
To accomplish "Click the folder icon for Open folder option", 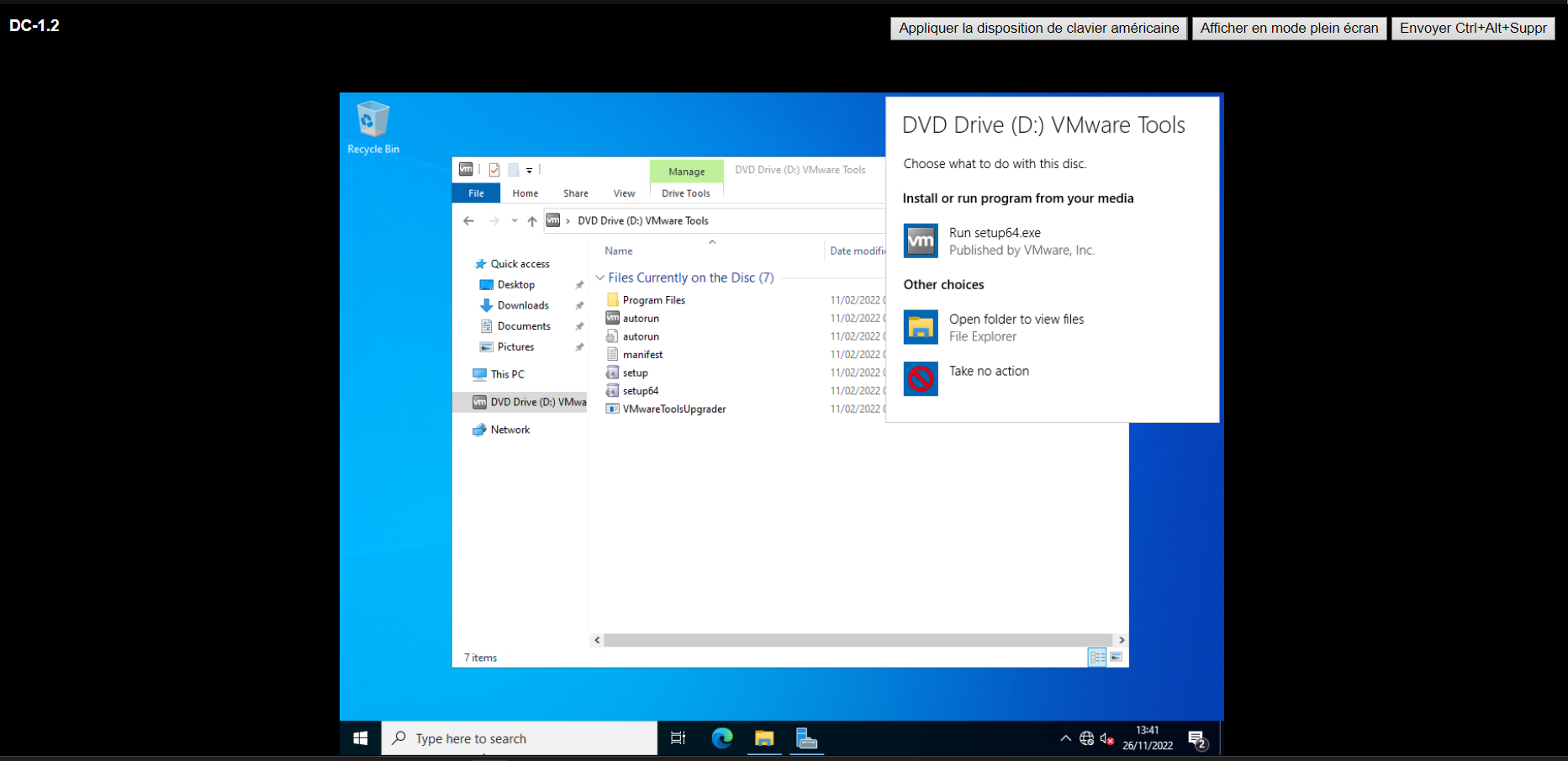I will [x=921, y=327].
